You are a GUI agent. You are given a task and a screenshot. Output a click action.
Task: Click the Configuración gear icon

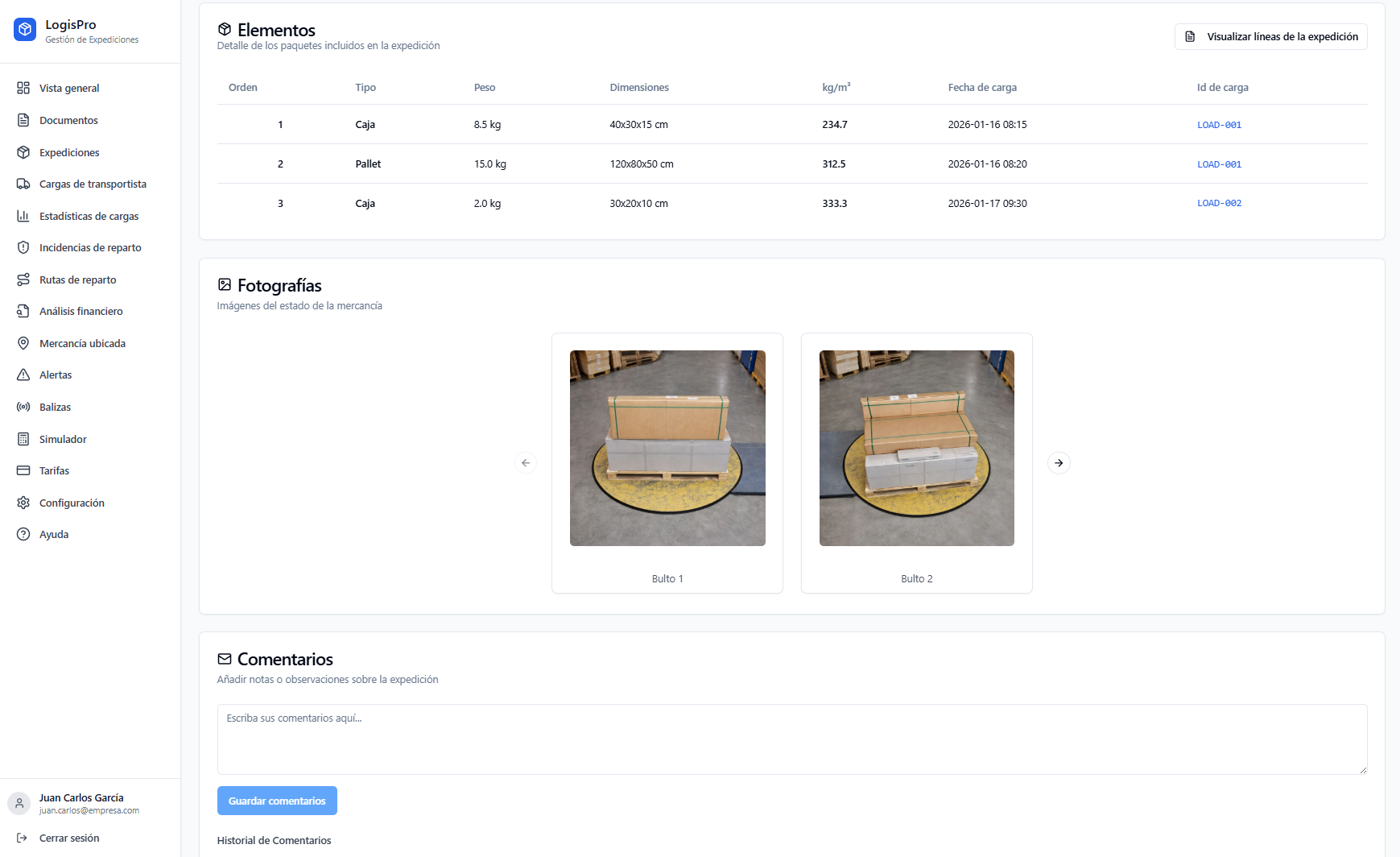[23, 503]
